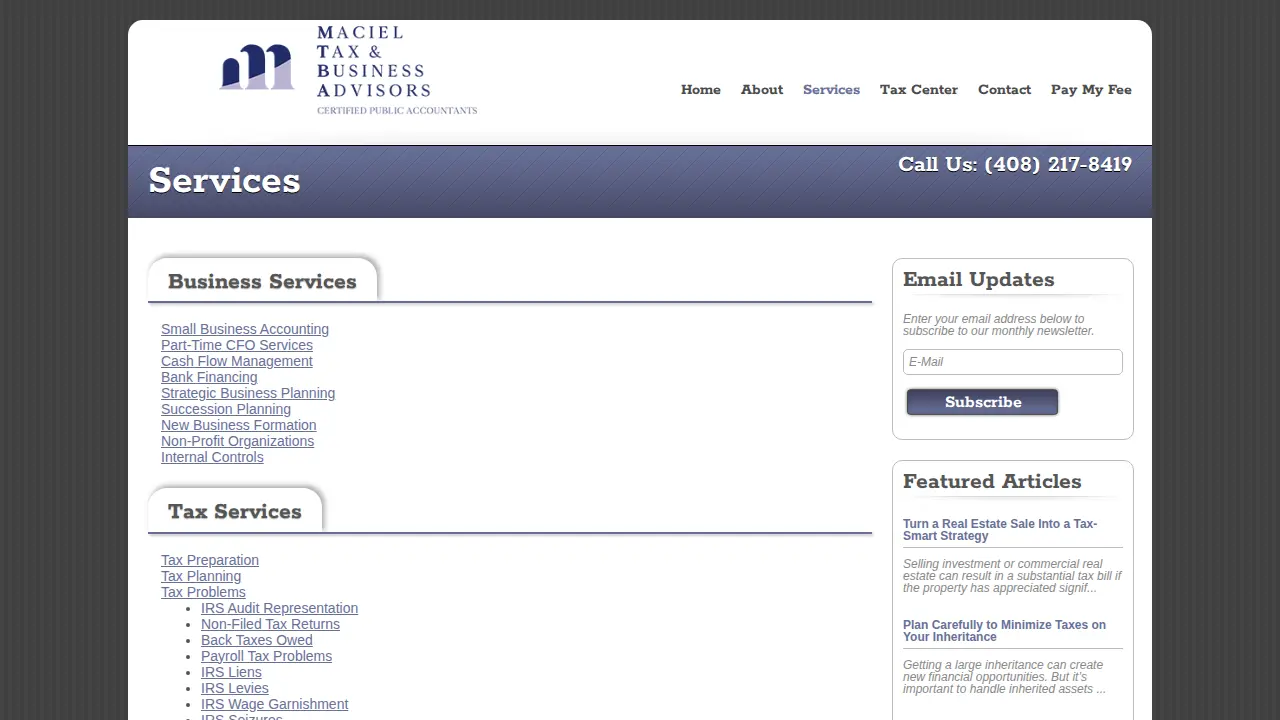The height and width of the screenshot is (720, 1280).
Task: Open 'Plan Carefully to Minimize Taxes' article
Action: coord(1004,631)
